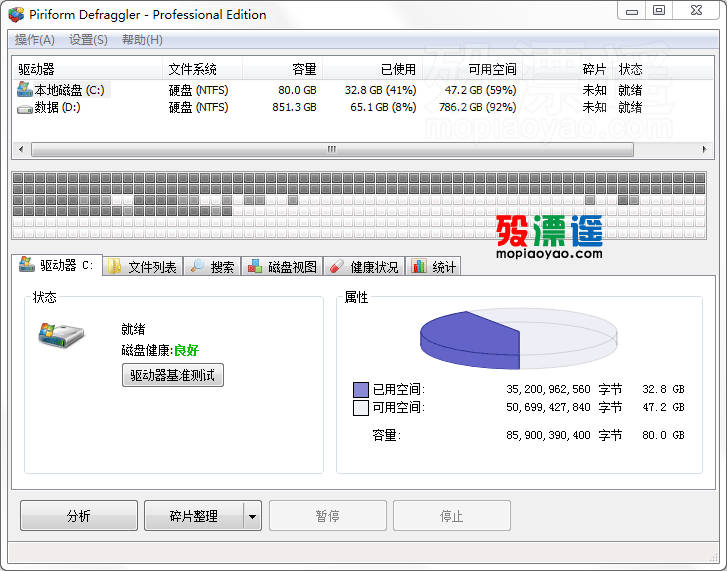Click the 50,699,427,840 bytes value
The height and width of the screenshot is (571, 727).
tap(548, 407)
